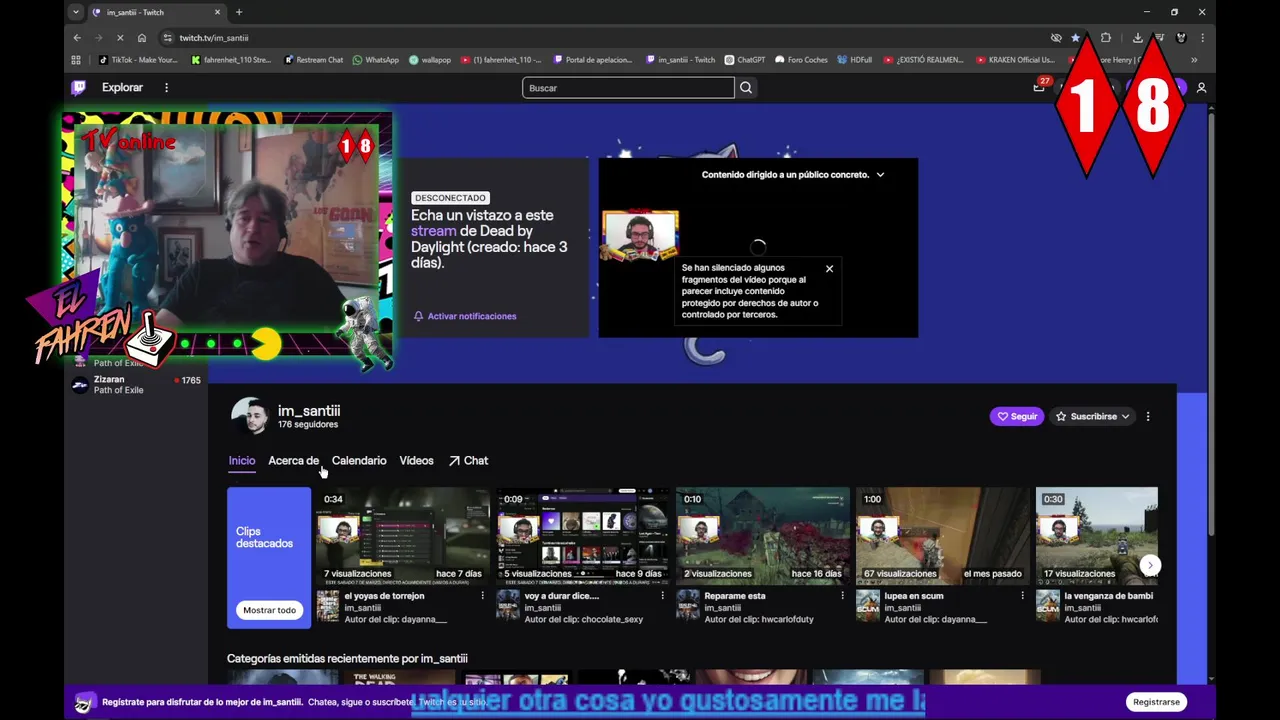
Task: Click the 'el yoyas de torrejon' game box art
Action: tap(328, 606)
